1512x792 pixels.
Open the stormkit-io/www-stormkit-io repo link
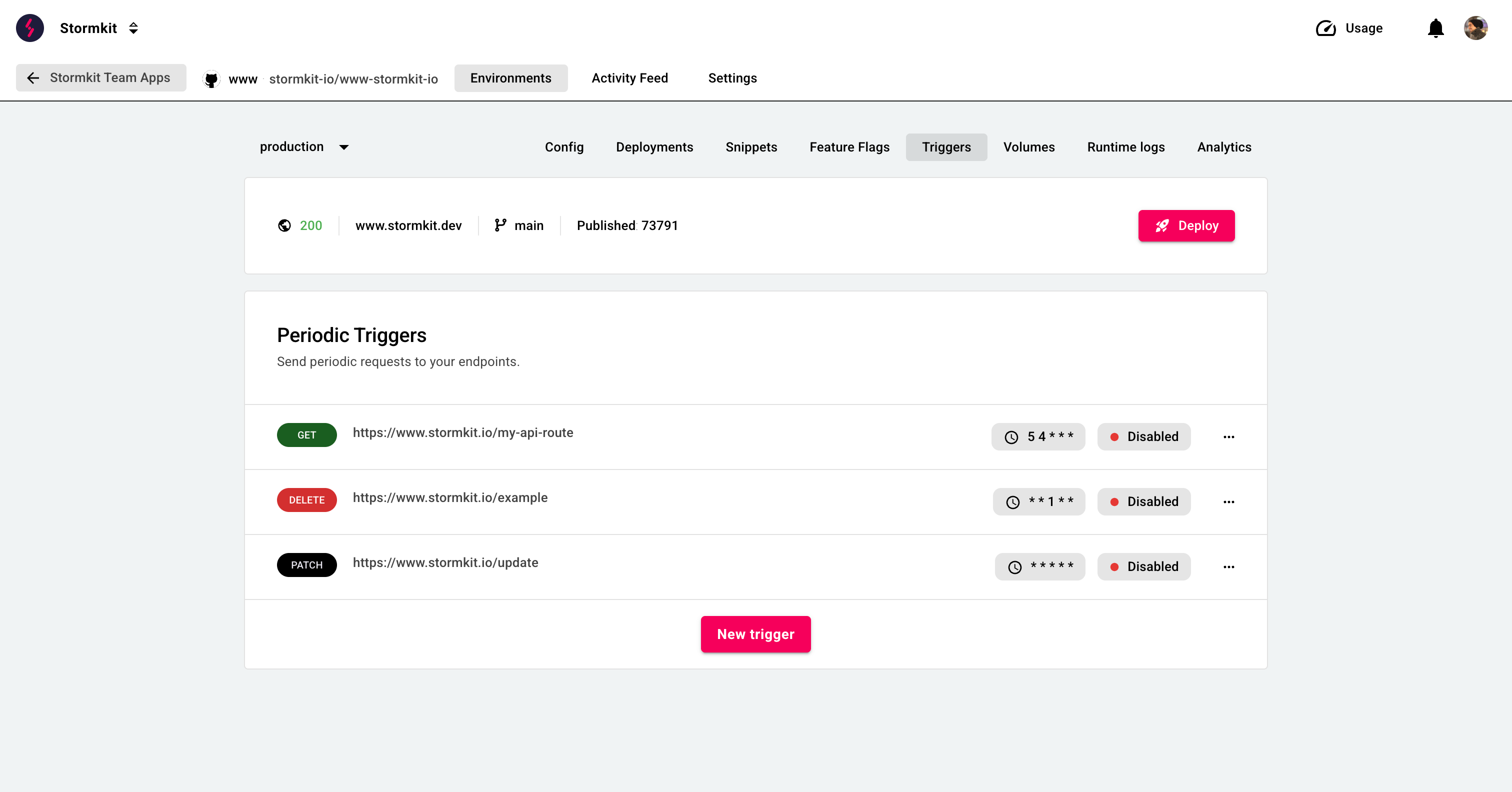point(353,78)
